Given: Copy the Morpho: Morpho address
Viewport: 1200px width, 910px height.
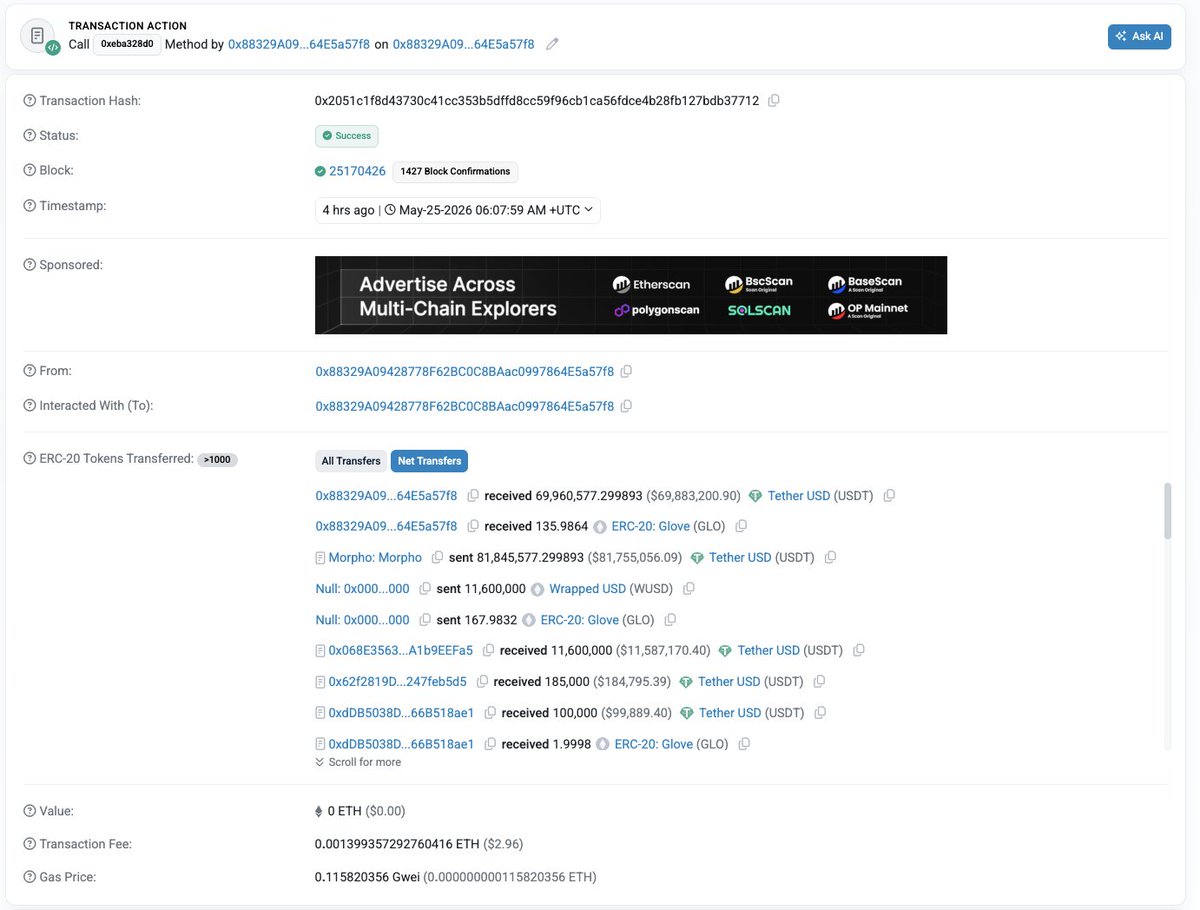Looking at the screenshot, I should tap(437, 558).
